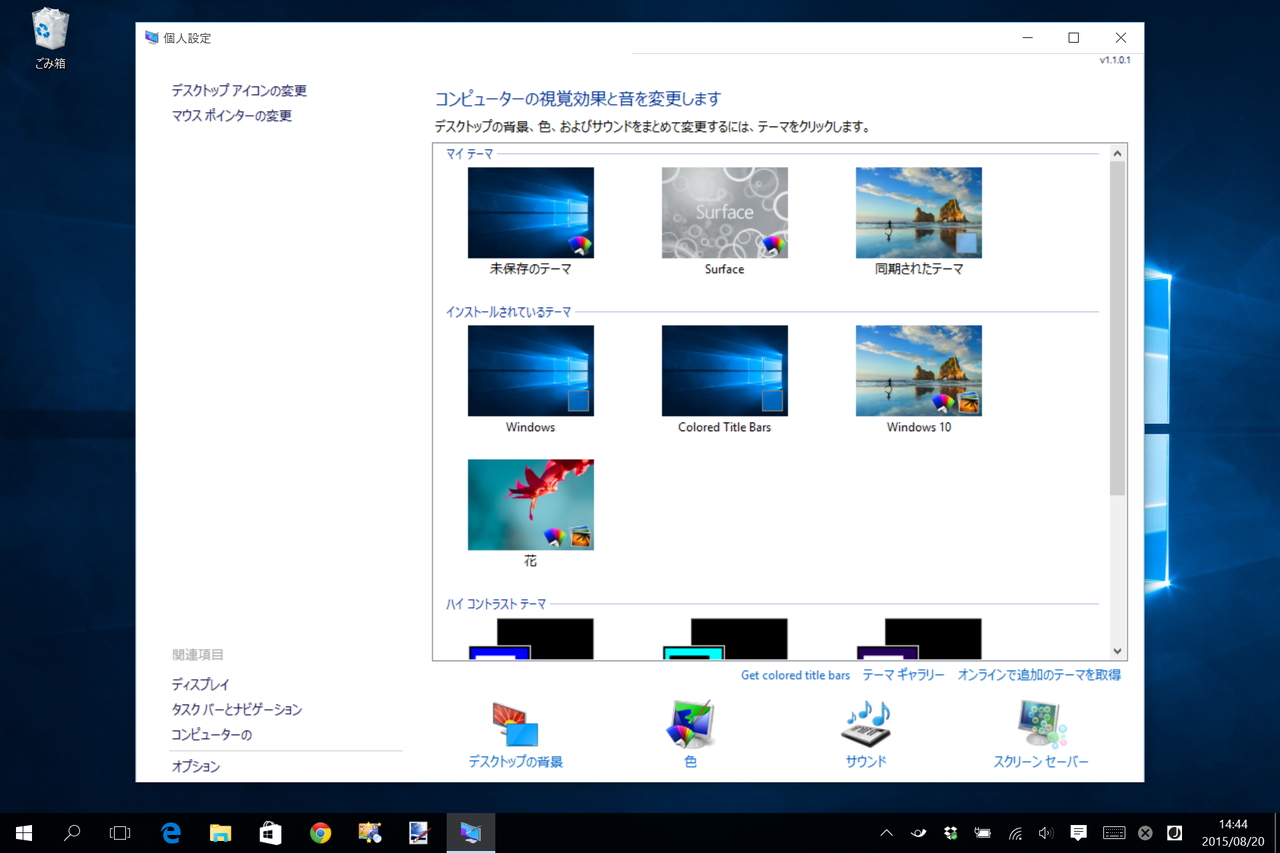Open the Store app from the taskbar

(270, 833)
